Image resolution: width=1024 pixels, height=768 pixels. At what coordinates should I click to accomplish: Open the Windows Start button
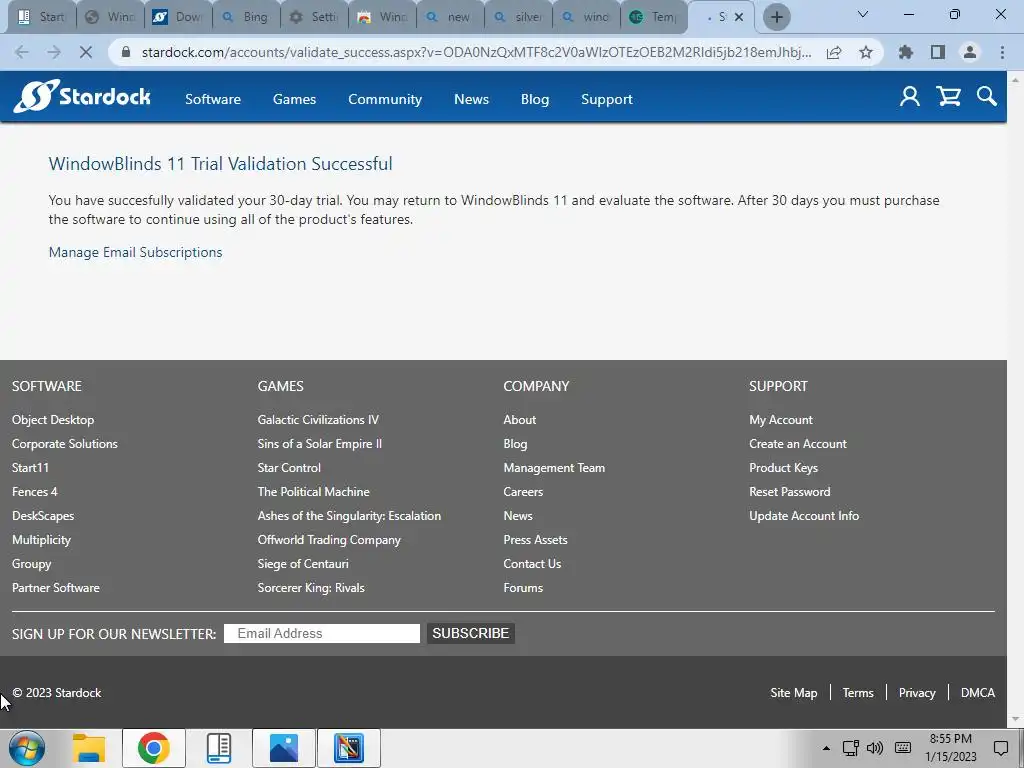pyautogui.click(x=27, y=748)
